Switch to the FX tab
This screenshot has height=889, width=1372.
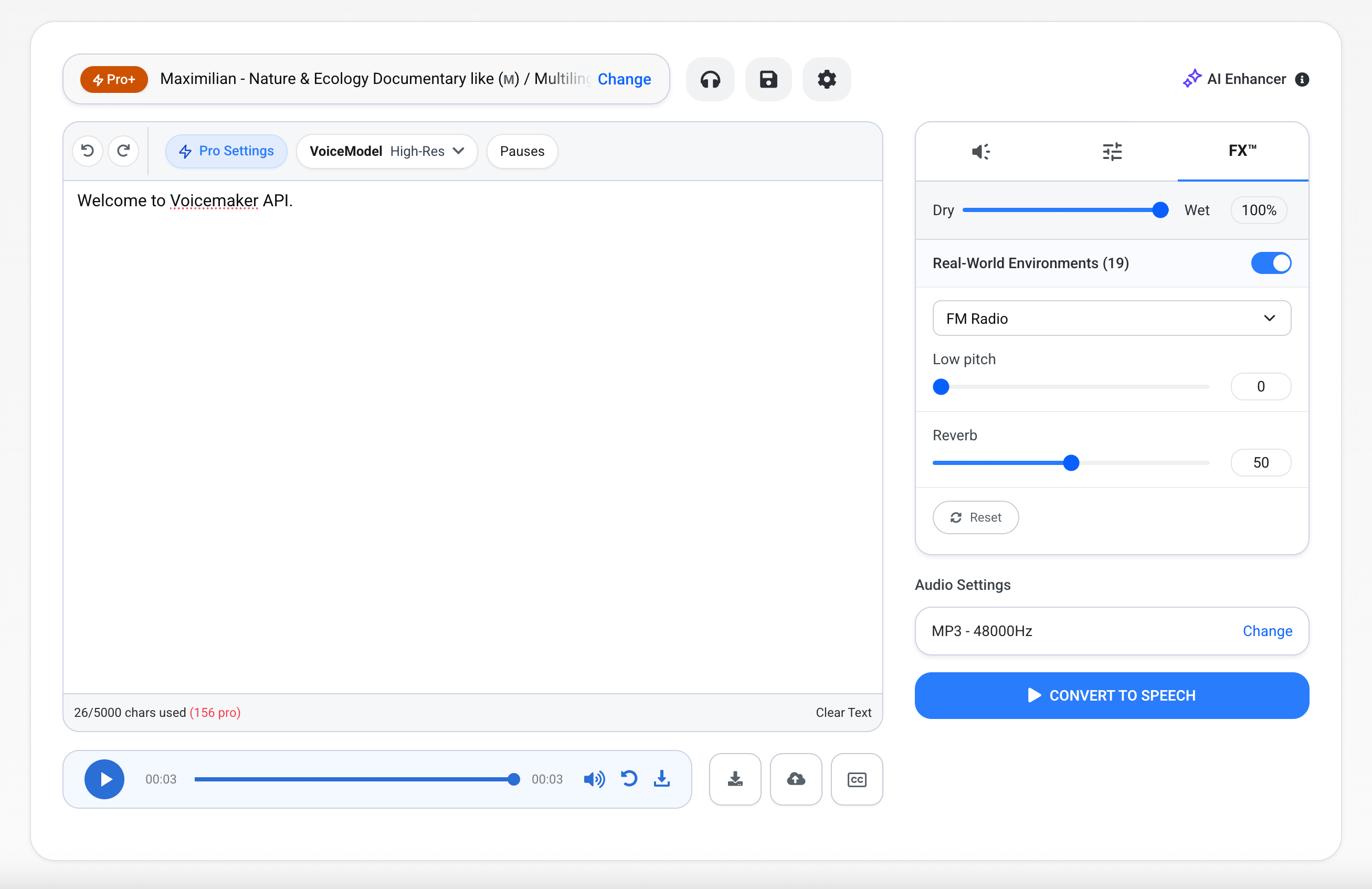pos(1242,151)
